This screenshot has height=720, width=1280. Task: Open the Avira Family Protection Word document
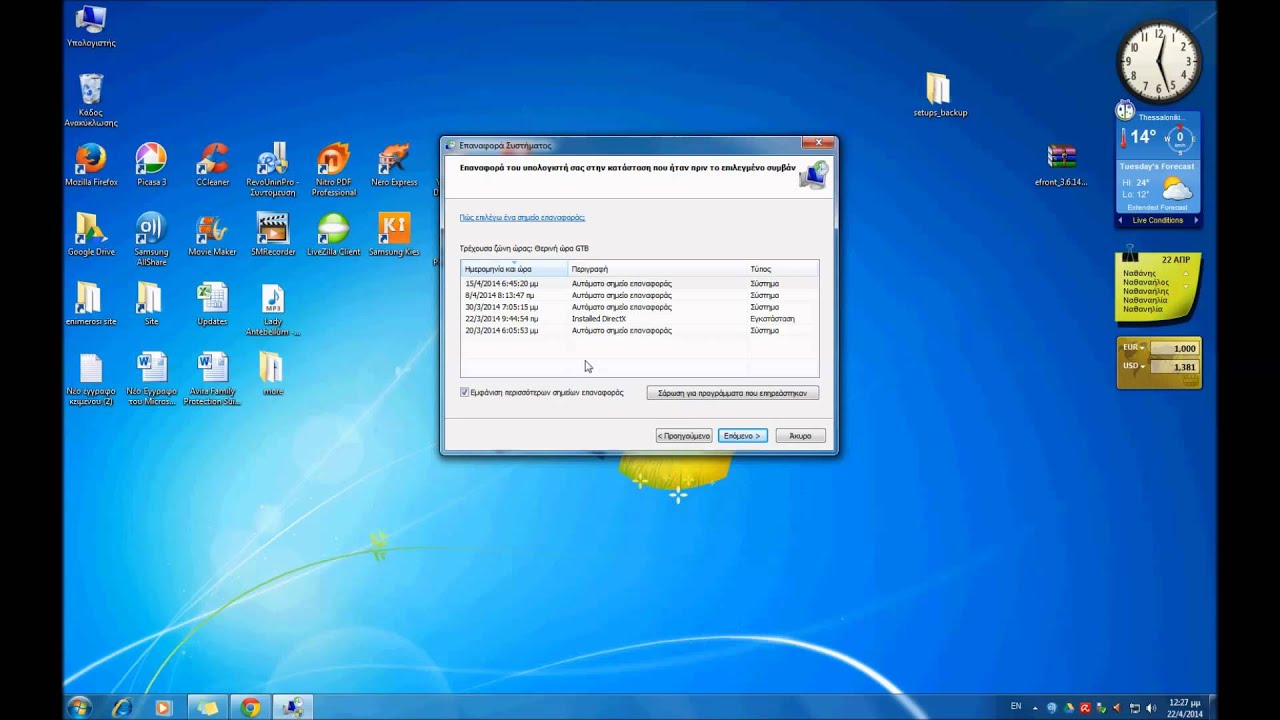(x=212, y=380)
